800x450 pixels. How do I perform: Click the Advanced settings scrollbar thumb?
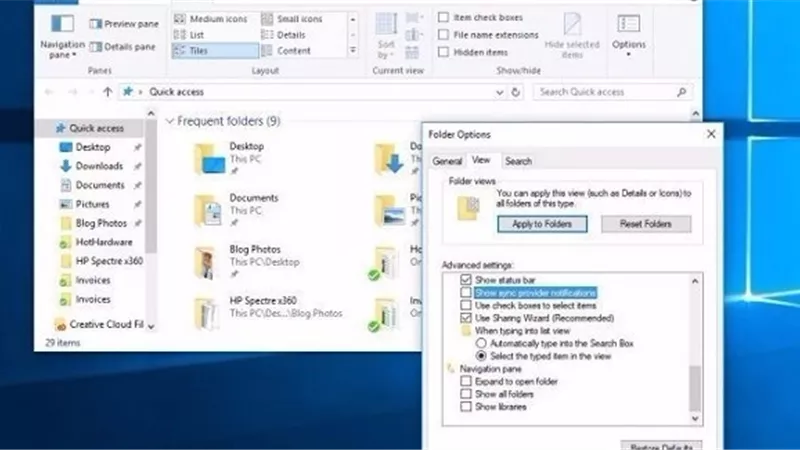coord(695,389)
